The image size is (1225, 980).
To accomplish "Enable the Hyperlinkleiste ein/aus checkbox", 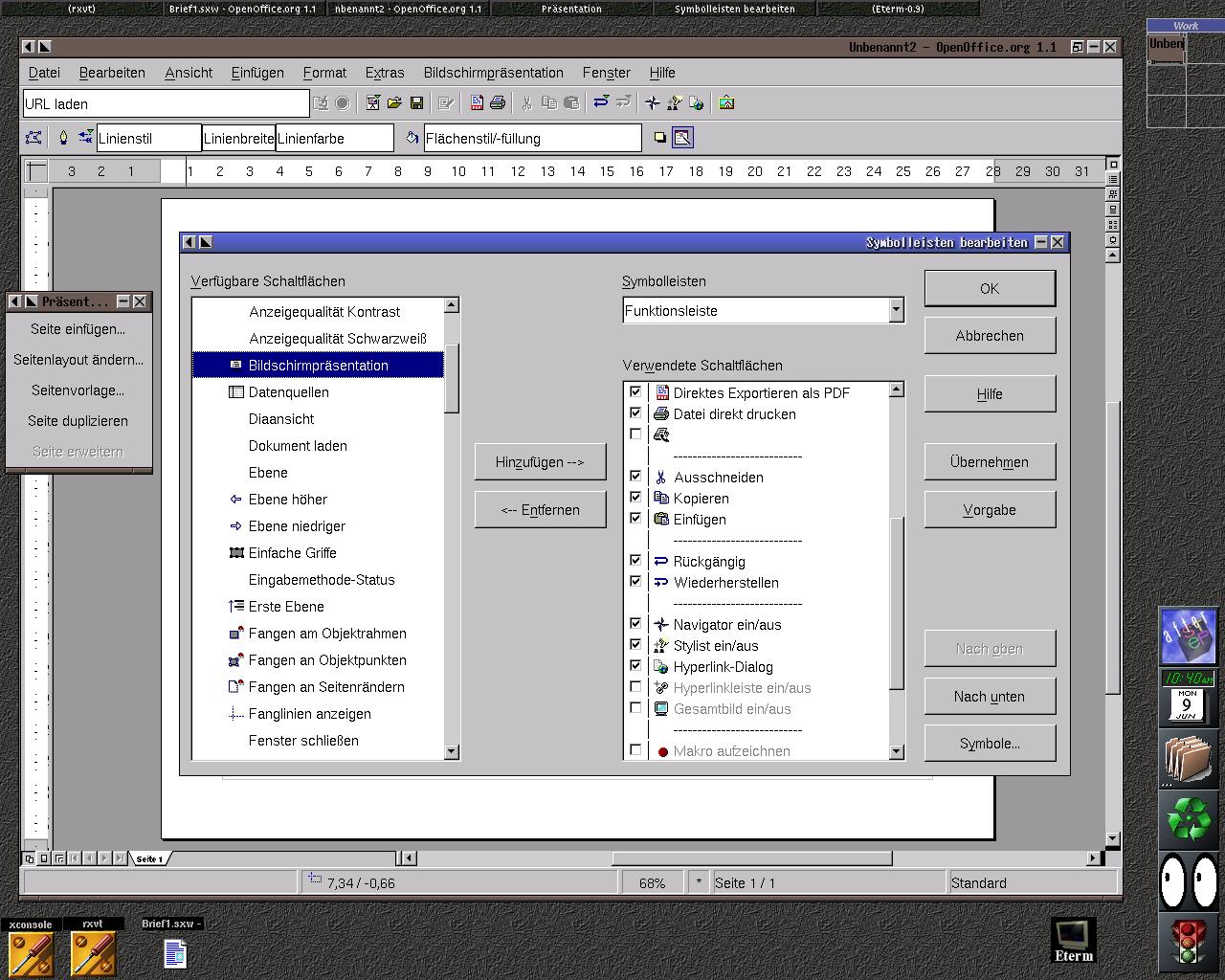I will 635,687.
